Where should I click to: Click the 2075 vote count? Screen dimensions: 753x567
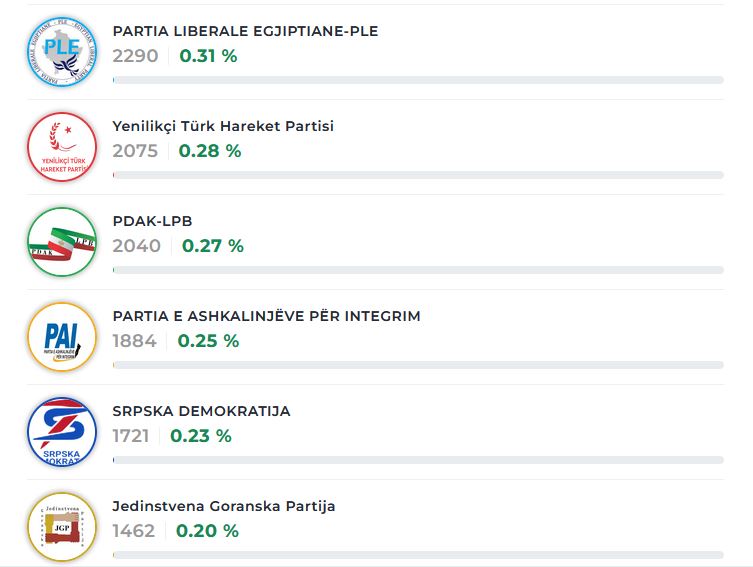click(x=135, y=151)
